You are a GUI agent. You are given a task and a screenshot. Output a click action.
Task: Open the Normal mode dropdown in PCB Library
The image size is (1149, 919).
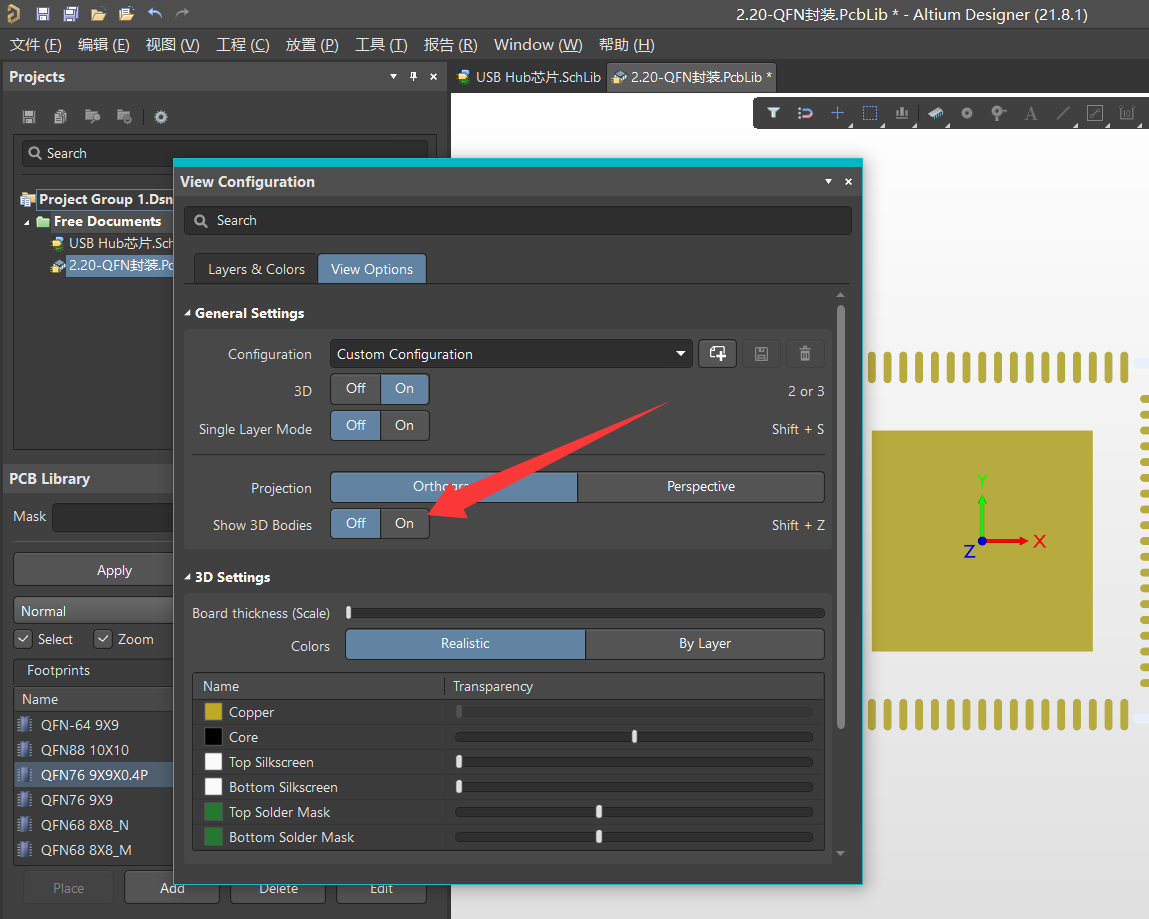(93, 610)
